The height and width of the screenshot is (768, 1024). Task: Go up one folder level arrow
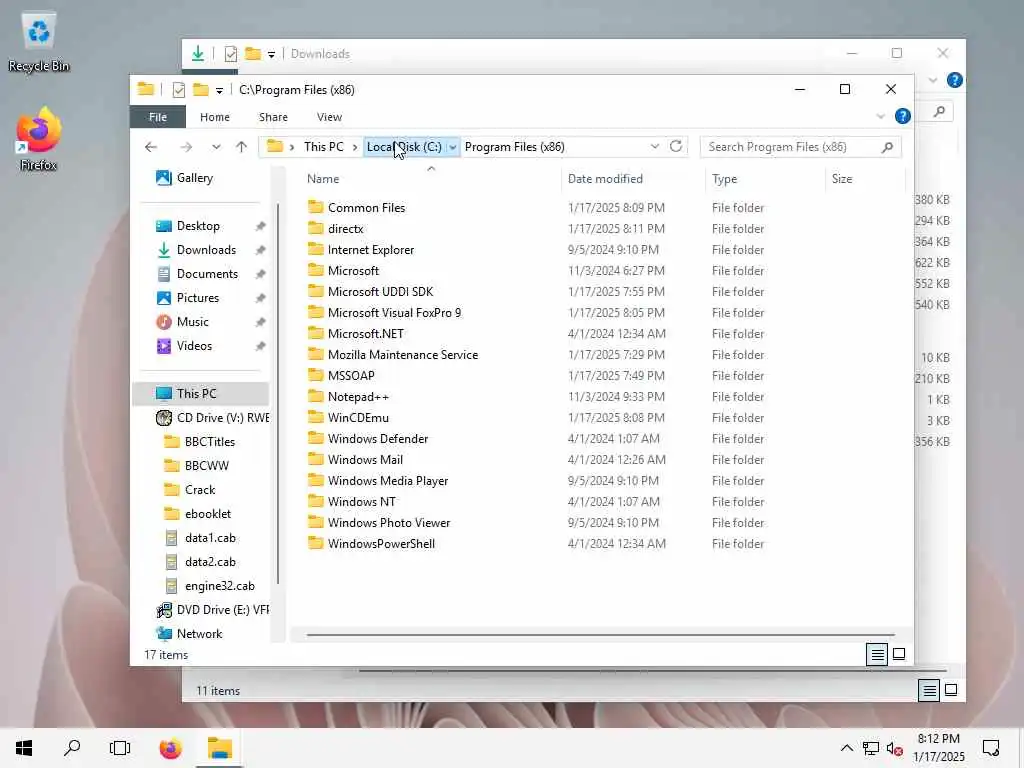point(242,147)
